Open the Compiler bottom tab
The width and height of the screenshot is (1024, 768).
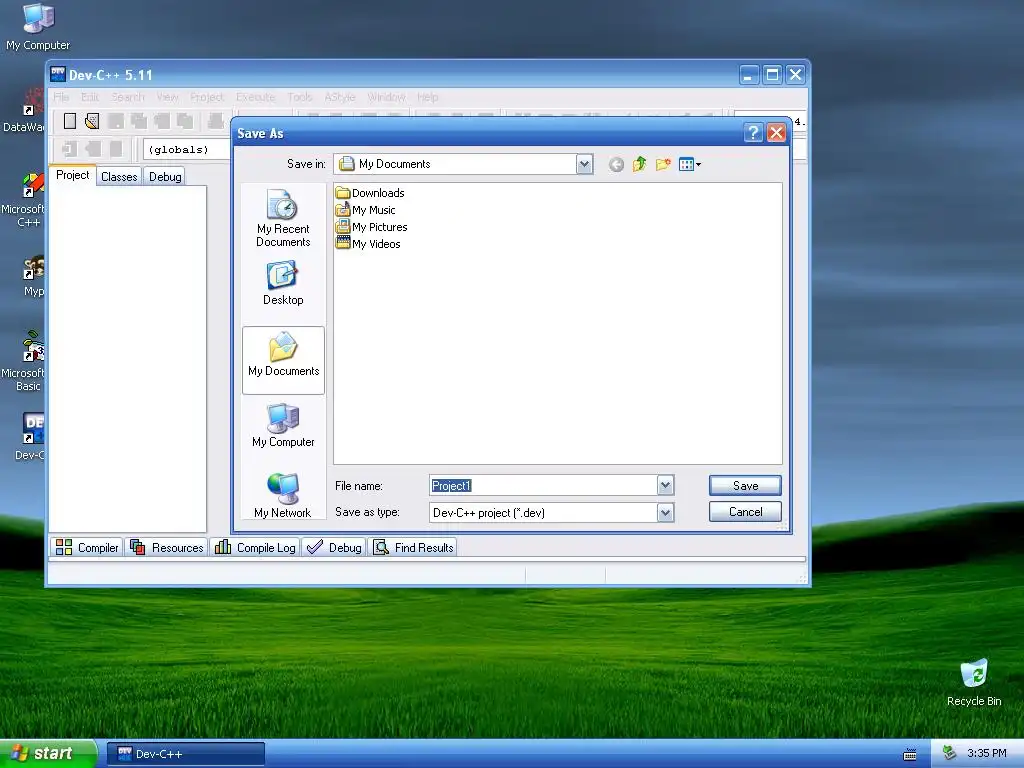87,547
